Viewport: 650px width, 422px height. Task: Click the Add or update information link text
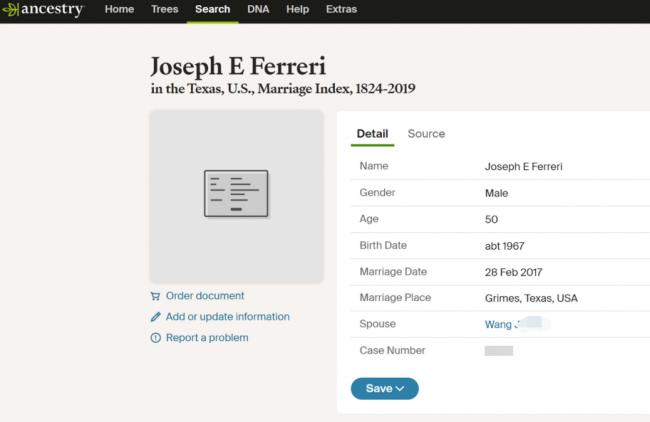[227, 317]
